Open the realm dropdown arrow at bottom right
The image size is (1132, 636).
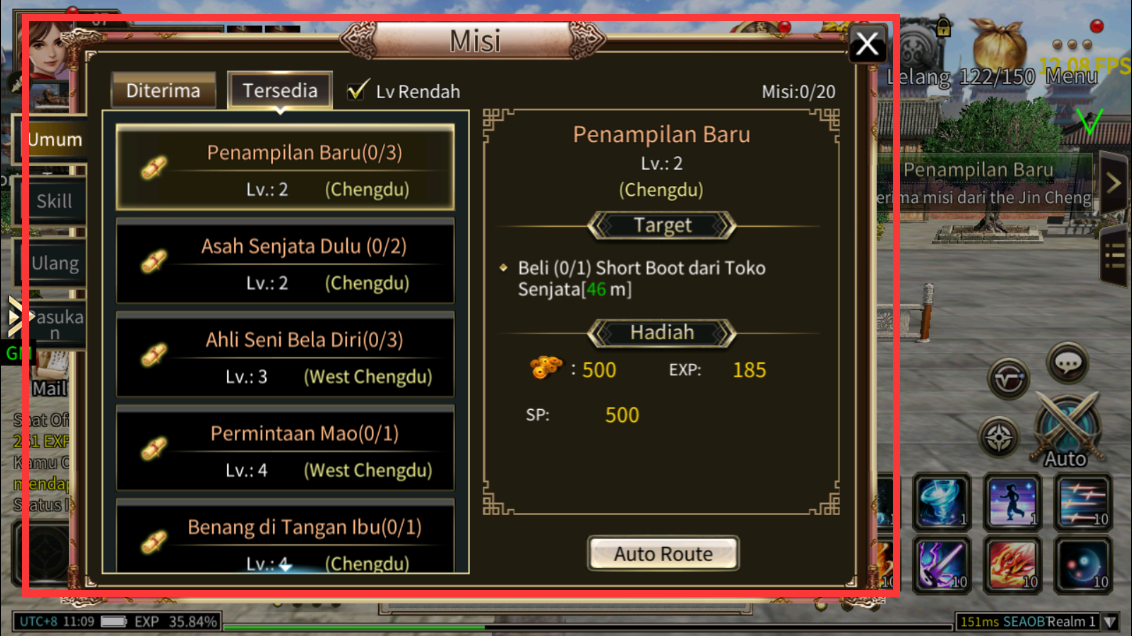pyautogui.click(x=1111, y=622)
